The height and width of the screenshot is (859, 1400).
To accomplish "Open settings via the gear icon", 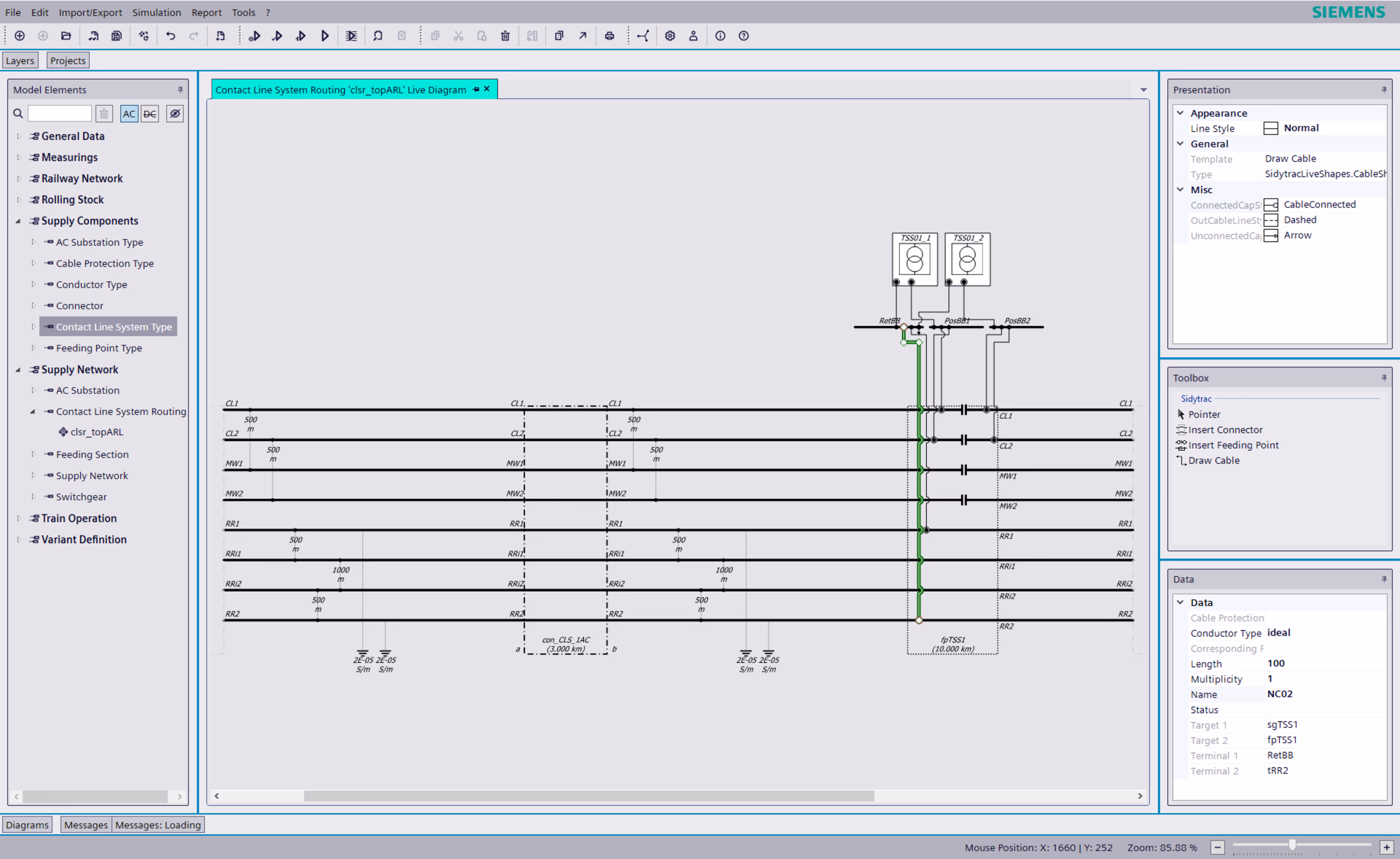I will 670,36.
